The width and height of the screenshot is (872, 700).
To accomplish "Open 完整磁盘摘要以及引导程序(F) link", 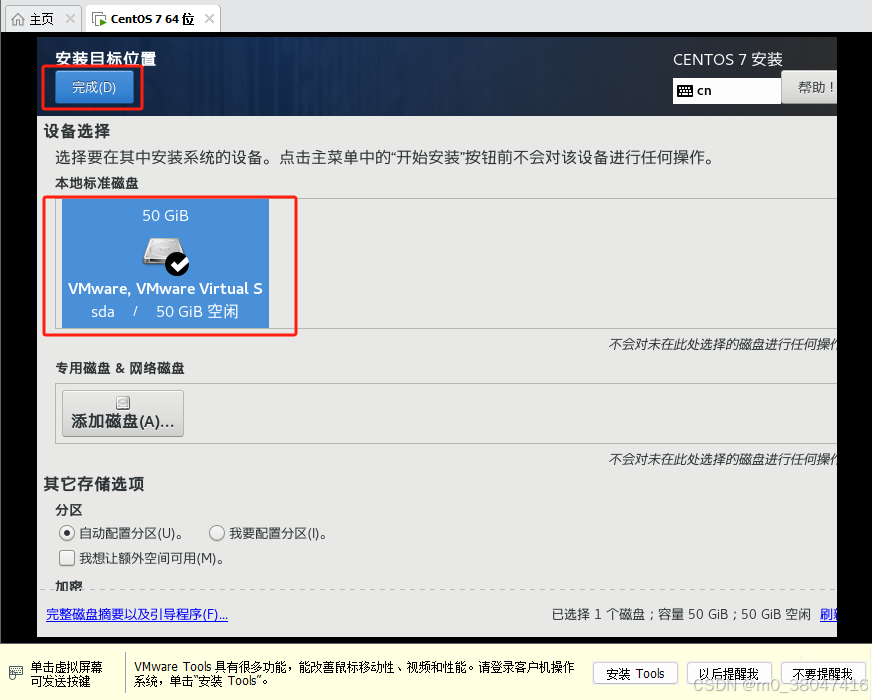I will click(x=137, y=614).
